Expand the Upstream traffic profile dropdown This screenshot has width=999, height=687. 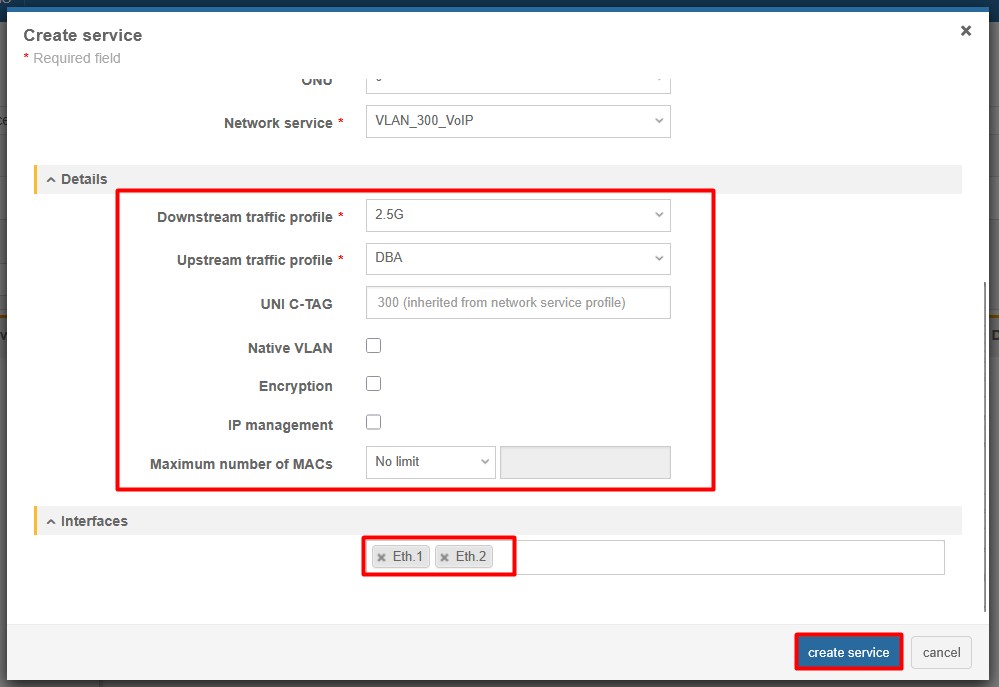point(517,258)
